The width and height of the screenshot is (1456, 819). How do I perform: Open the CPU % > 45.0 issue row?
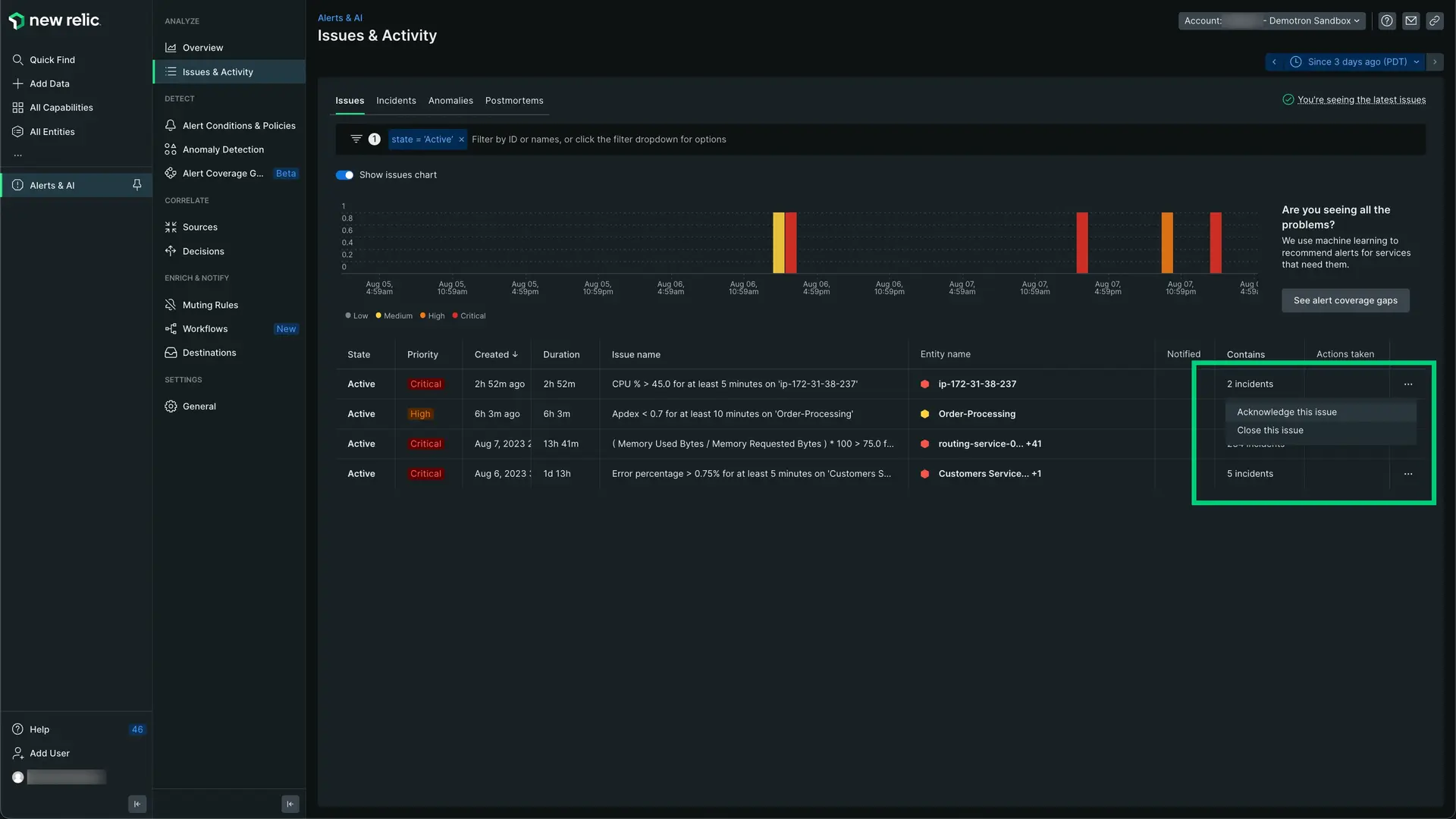(734, 384)
